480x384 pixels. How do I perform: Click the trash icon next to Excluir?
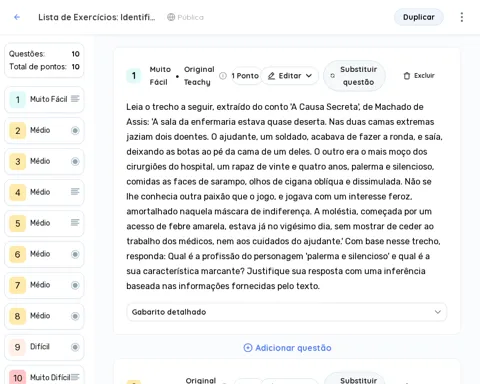pos(407,76)
